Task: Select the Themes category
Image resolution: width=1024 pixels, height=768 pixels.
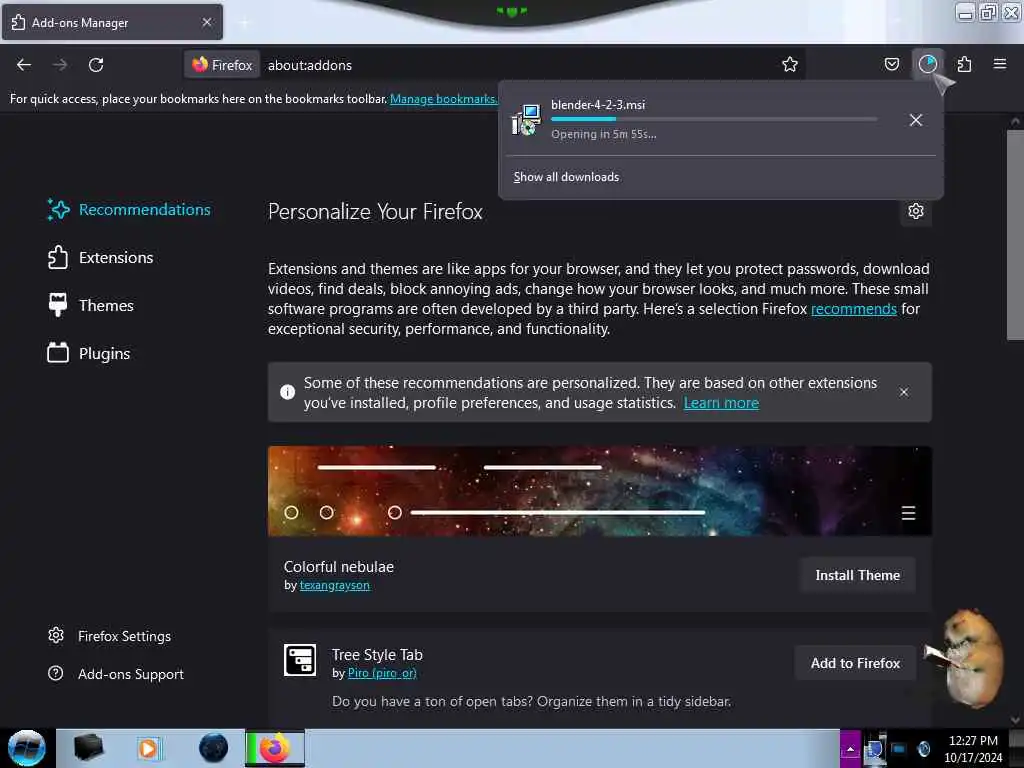Action: pos(91,305)
